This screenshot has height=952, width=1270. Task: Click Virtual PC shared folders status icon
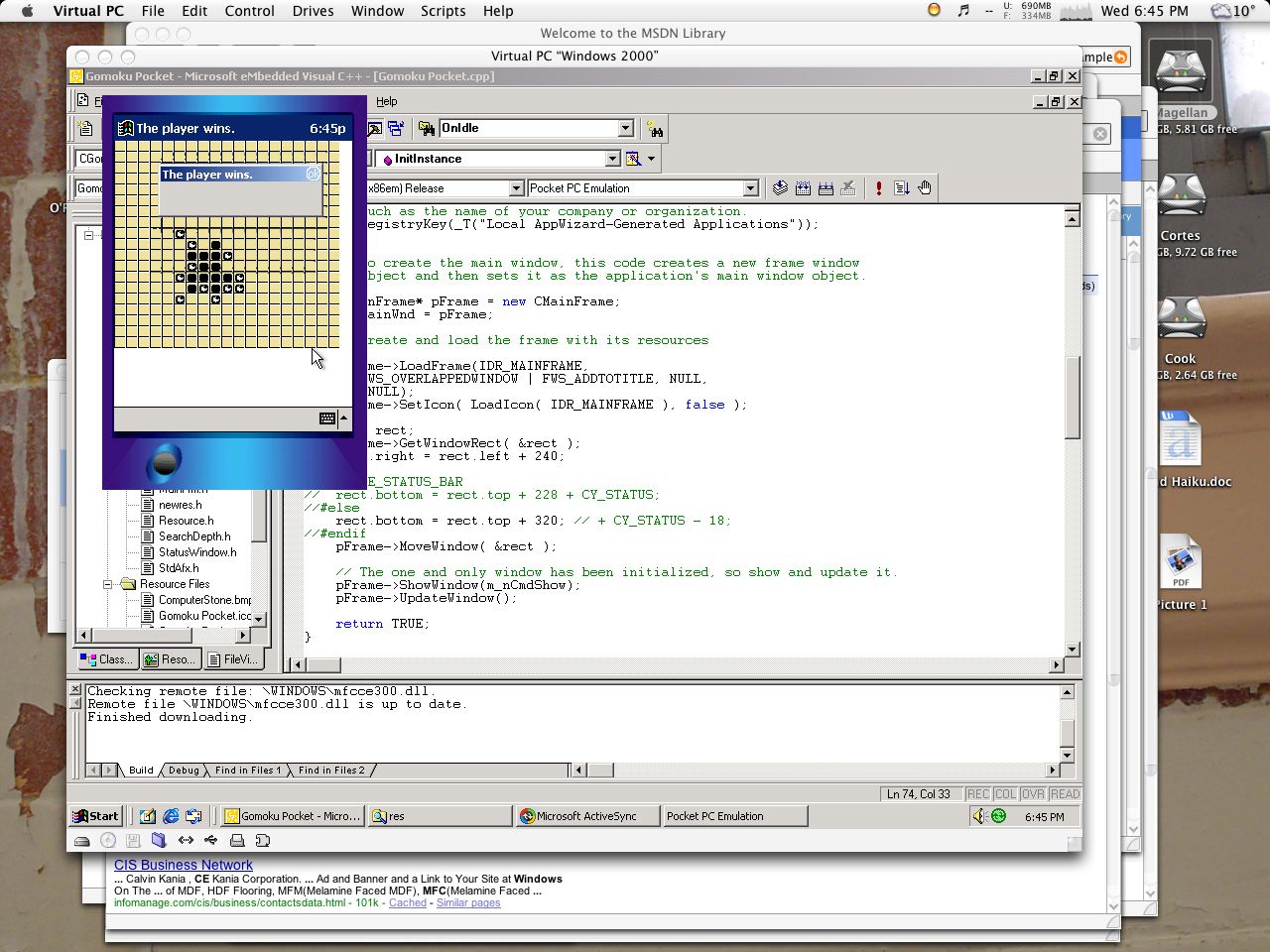(x=159, y=841)
